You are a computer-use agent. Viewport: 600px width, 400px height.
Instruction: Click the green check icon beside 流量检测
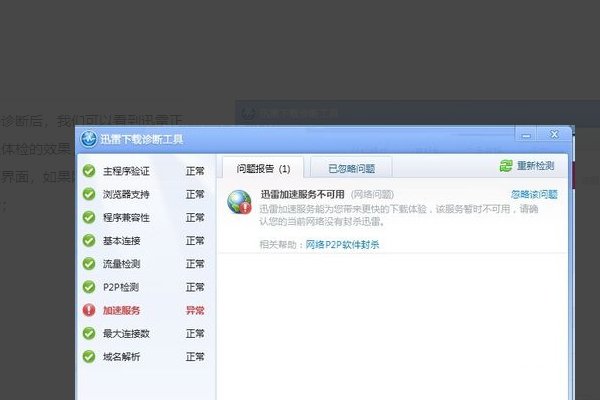[89, 264]
